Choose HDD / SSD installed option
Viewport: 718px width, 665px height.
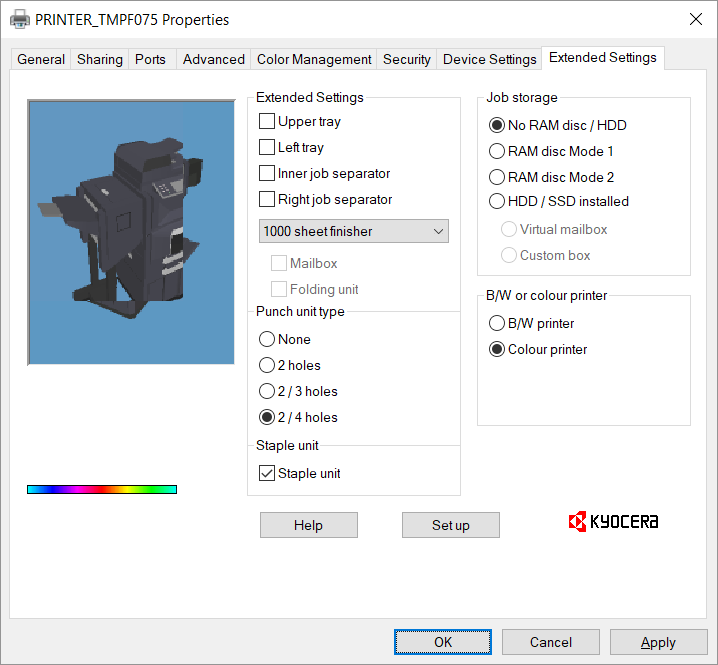(x=497, y=201)
